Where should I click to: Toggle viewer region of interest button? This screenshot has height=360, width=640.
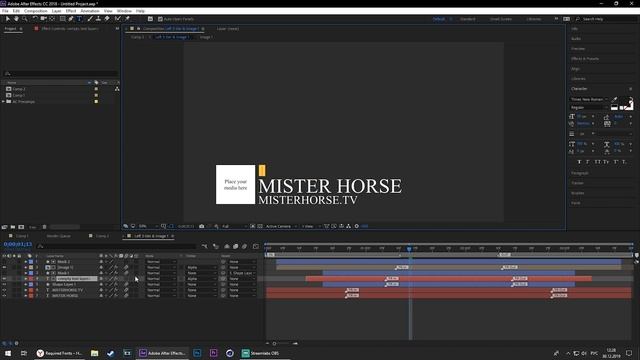pyautogui.click(x=253, y=226)
